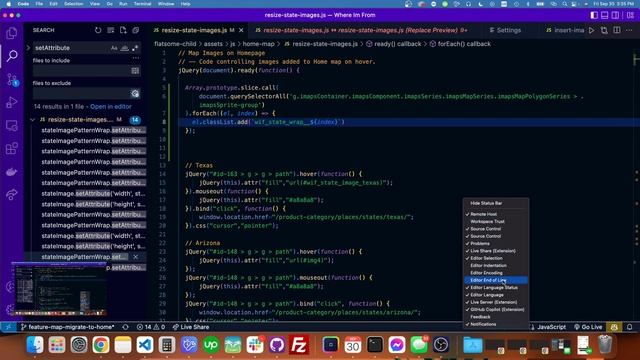The height and width of the screenshot is (360, 640).
Task: Collapse the resize-state-images results group
Action: click(x=33, y=120)
